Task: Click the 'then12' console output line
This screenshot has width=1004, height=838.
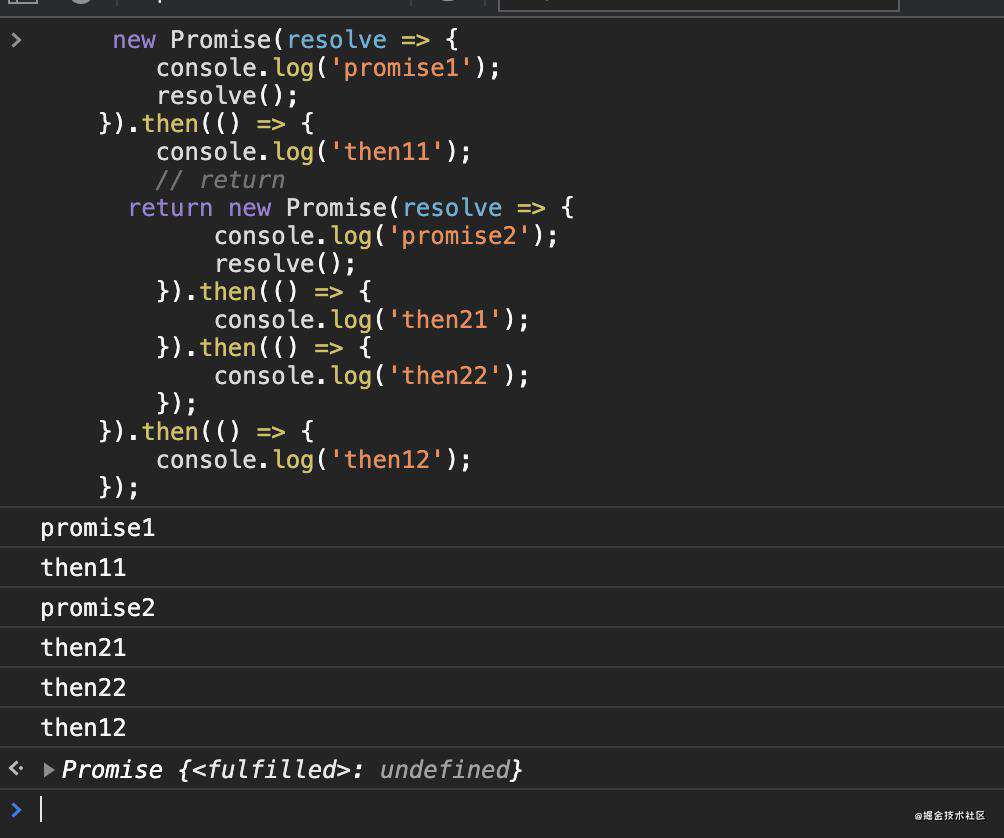Action: point(502,727)
